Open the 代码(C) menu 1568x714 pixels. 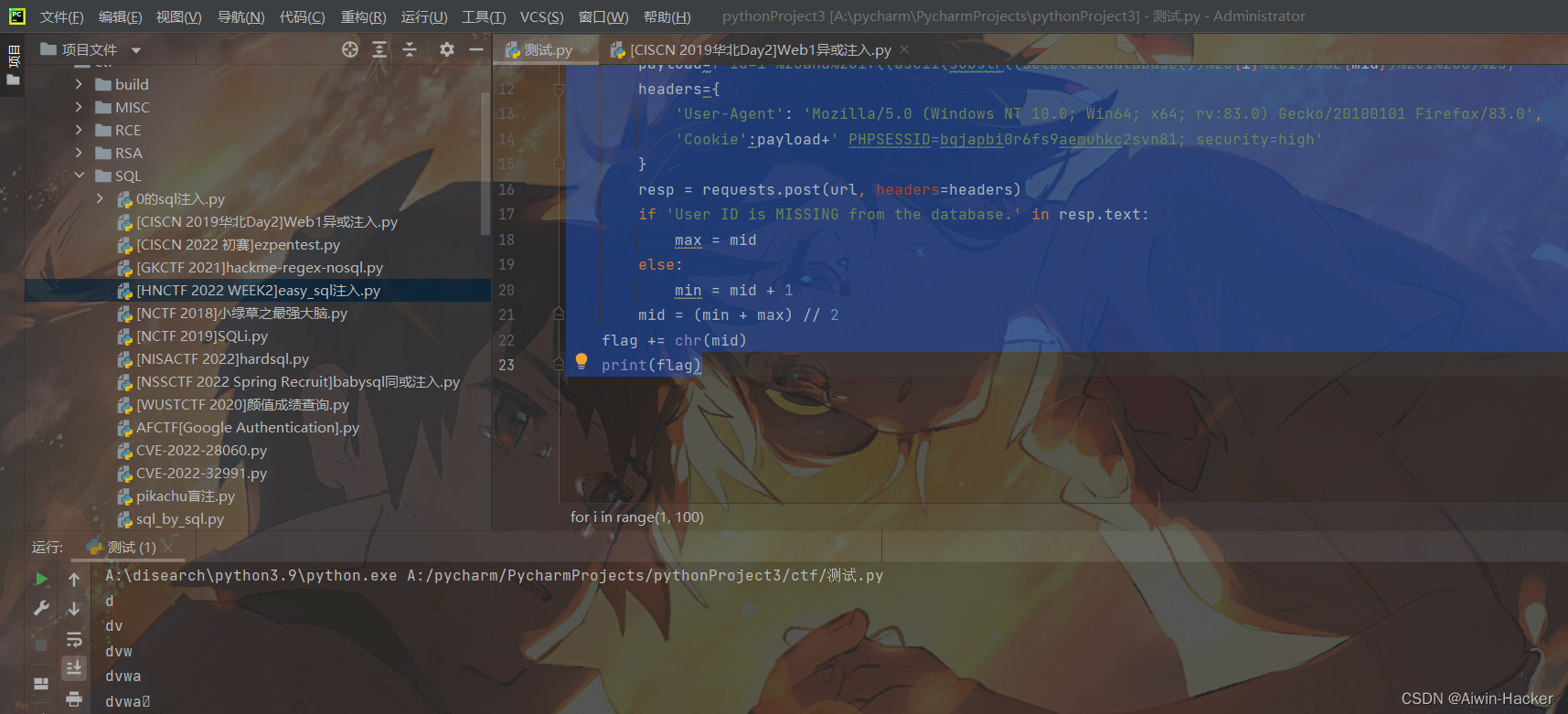point(302,16)
